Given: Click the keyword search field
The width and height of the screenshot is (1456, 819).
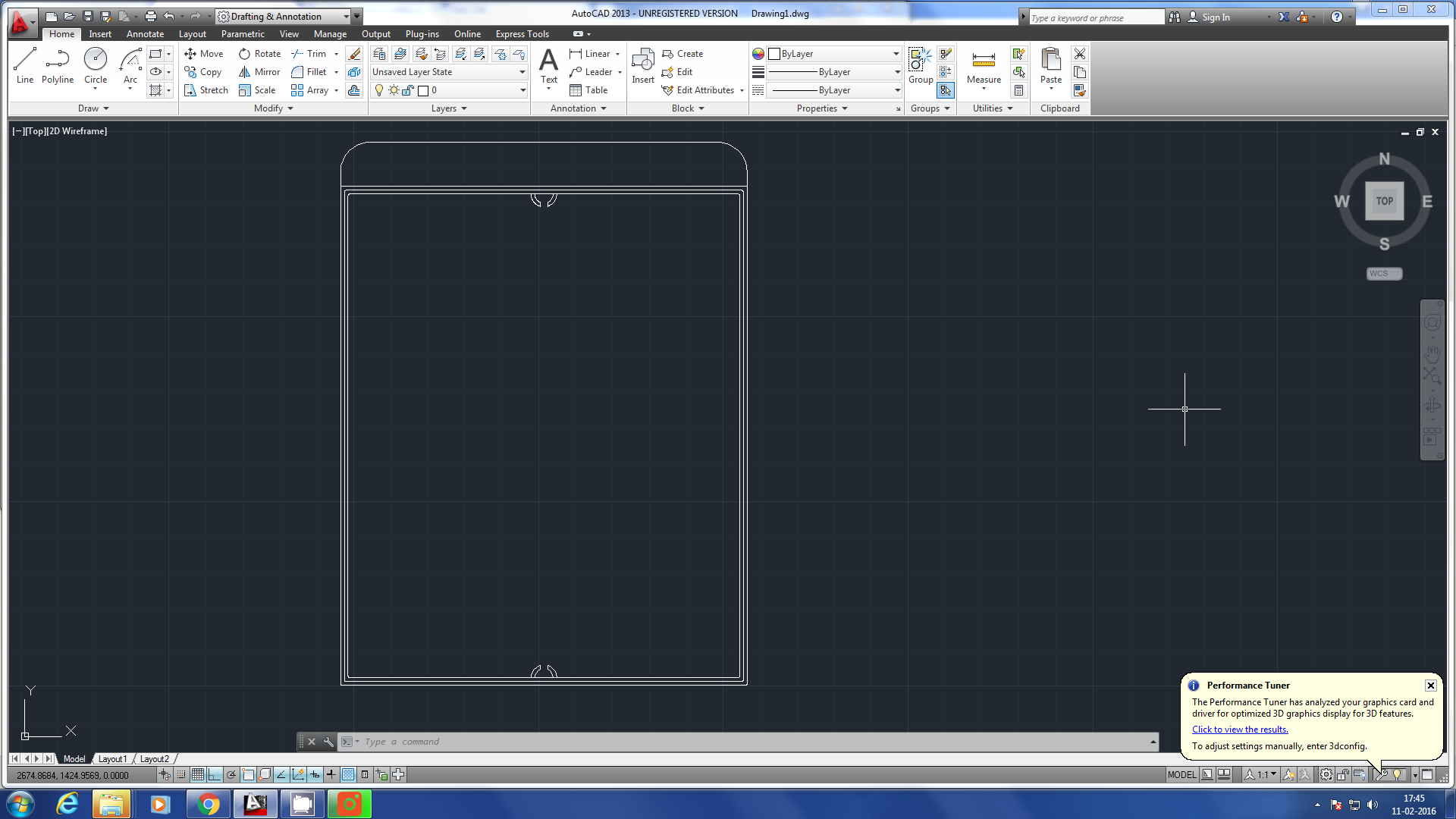Looking at the screenshot, I should pos(1096,17).
